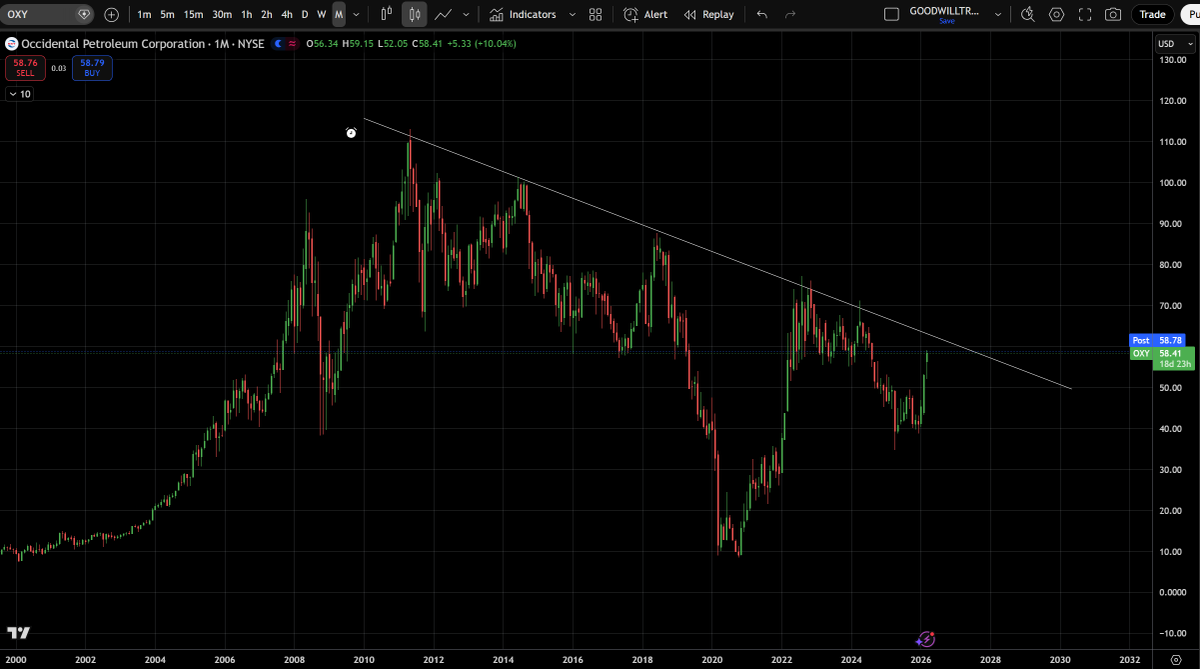Undo the last action
Screen dimensions: 1200x669
763,15
